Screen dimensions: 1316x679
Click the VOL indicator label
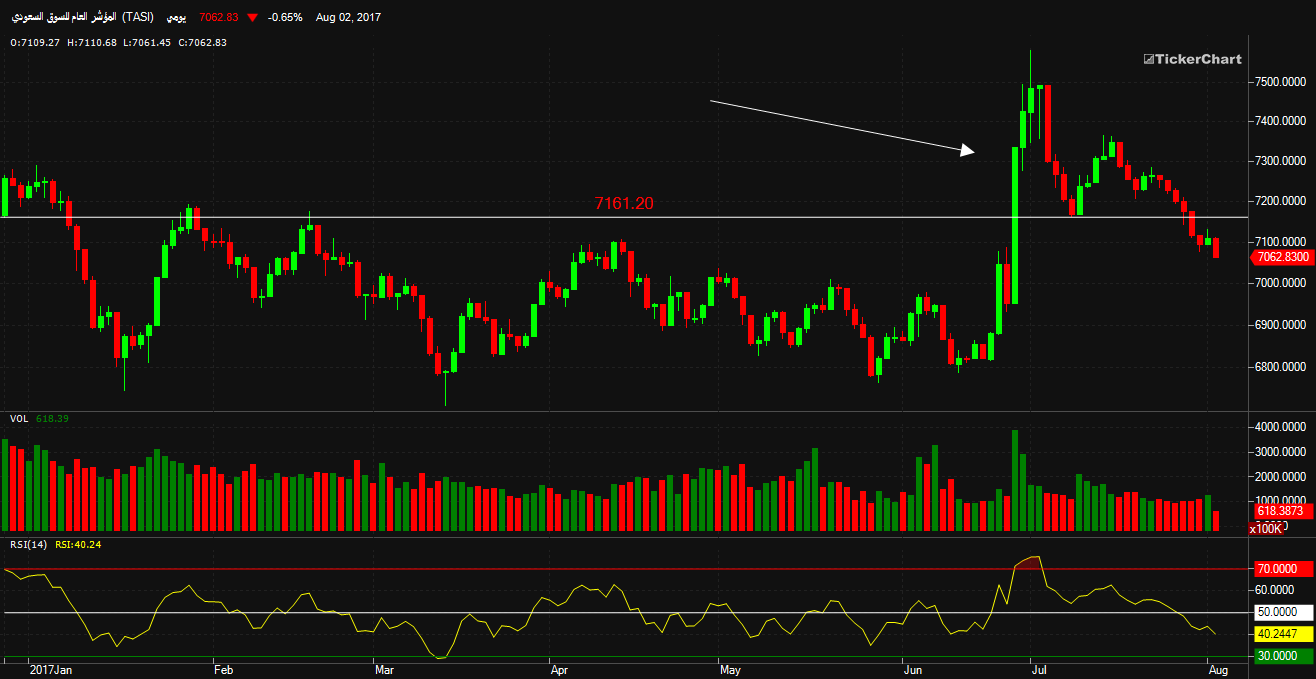tap(19, 418)
